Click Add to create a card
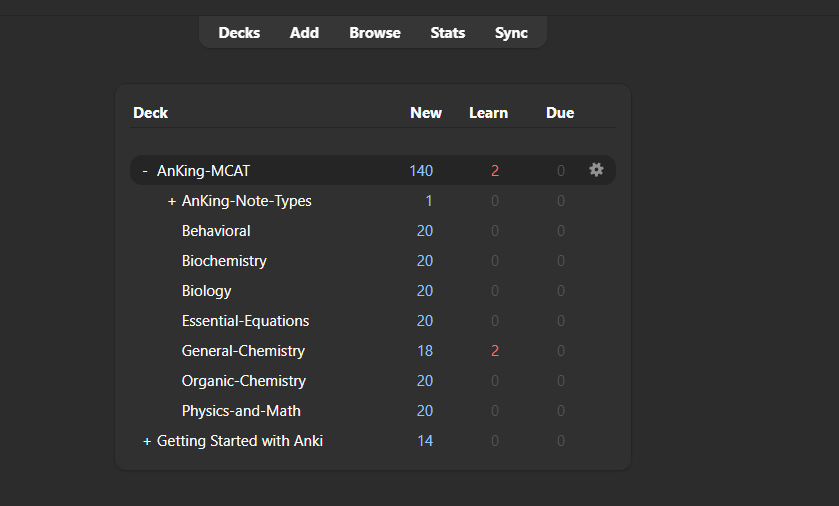The height and width of the screenshot is (506, 839). click(304, 33)
